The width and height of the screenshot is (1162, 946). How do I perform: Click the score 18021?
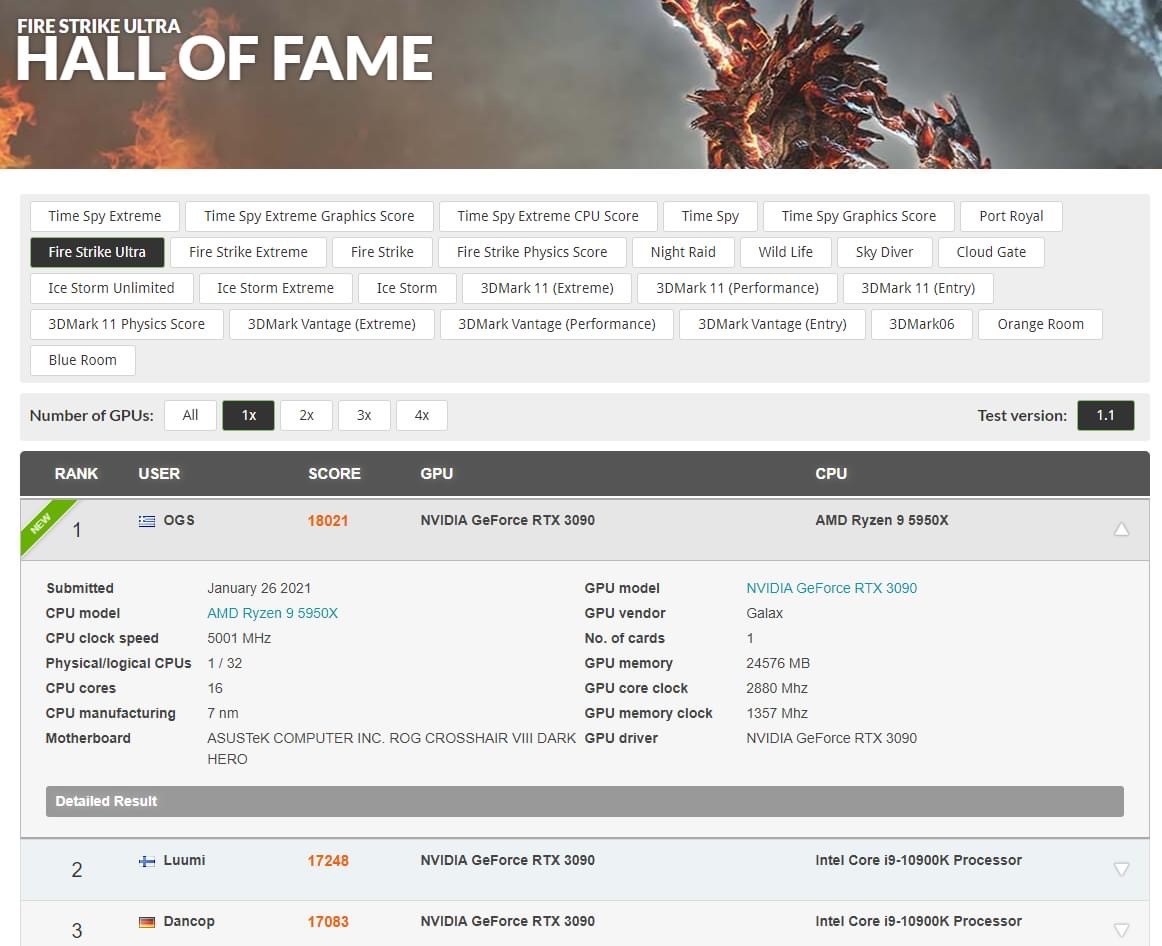(x=328, y=521)
